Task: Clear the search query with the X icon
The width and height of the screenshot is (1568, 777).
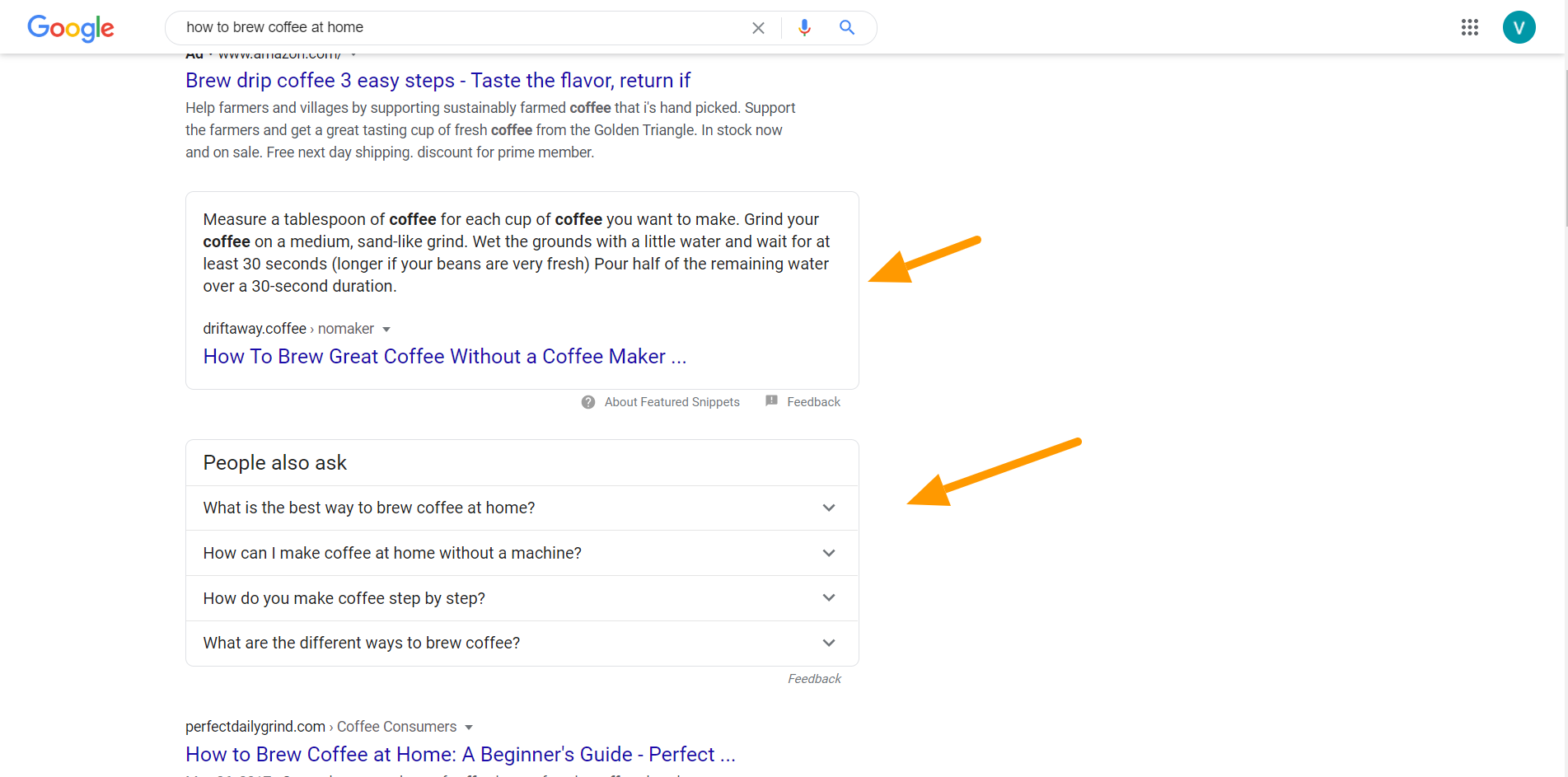Action: 757,27
